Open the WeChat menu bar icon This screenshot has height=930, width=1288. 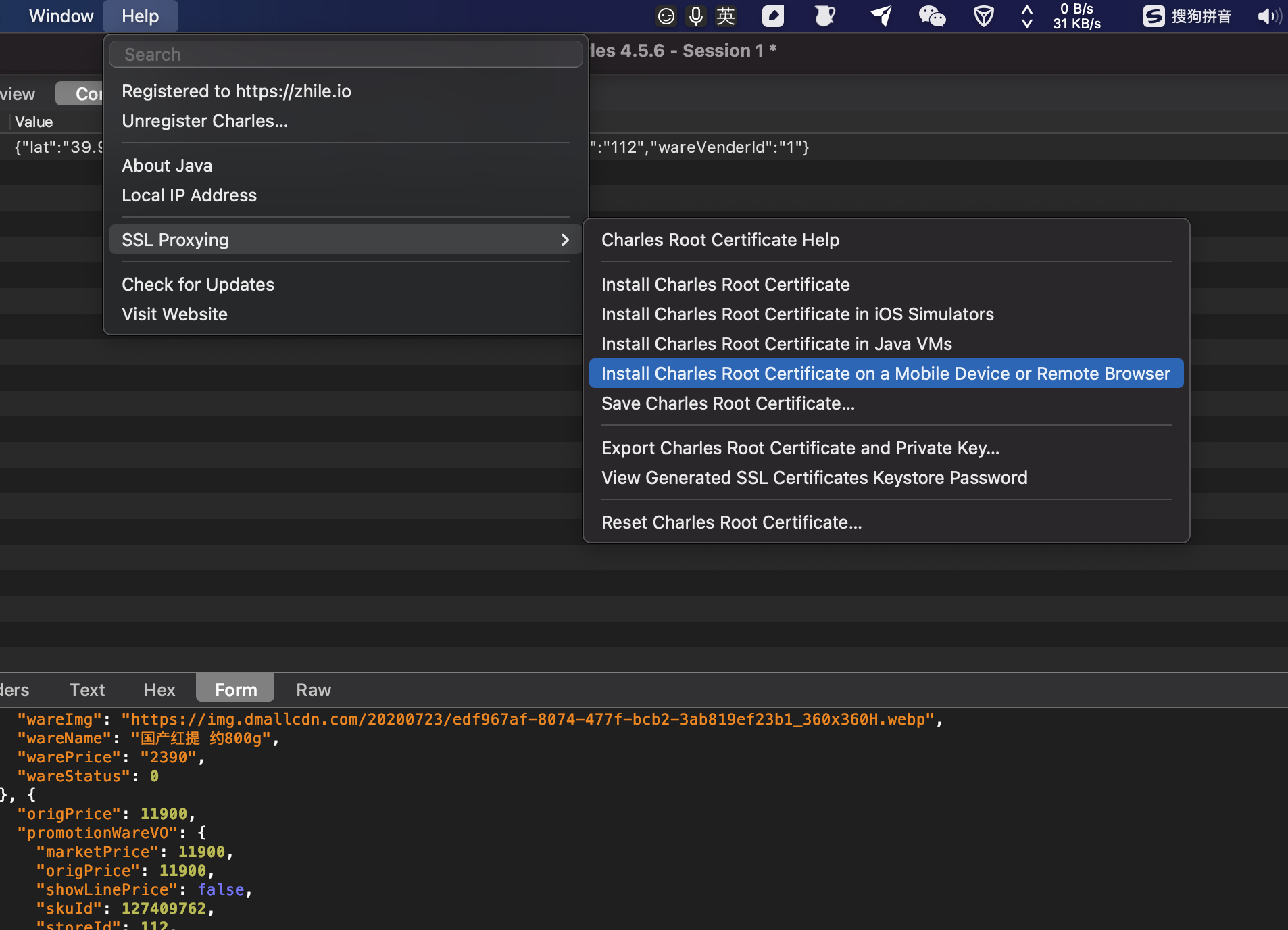[x=932, y=16]
